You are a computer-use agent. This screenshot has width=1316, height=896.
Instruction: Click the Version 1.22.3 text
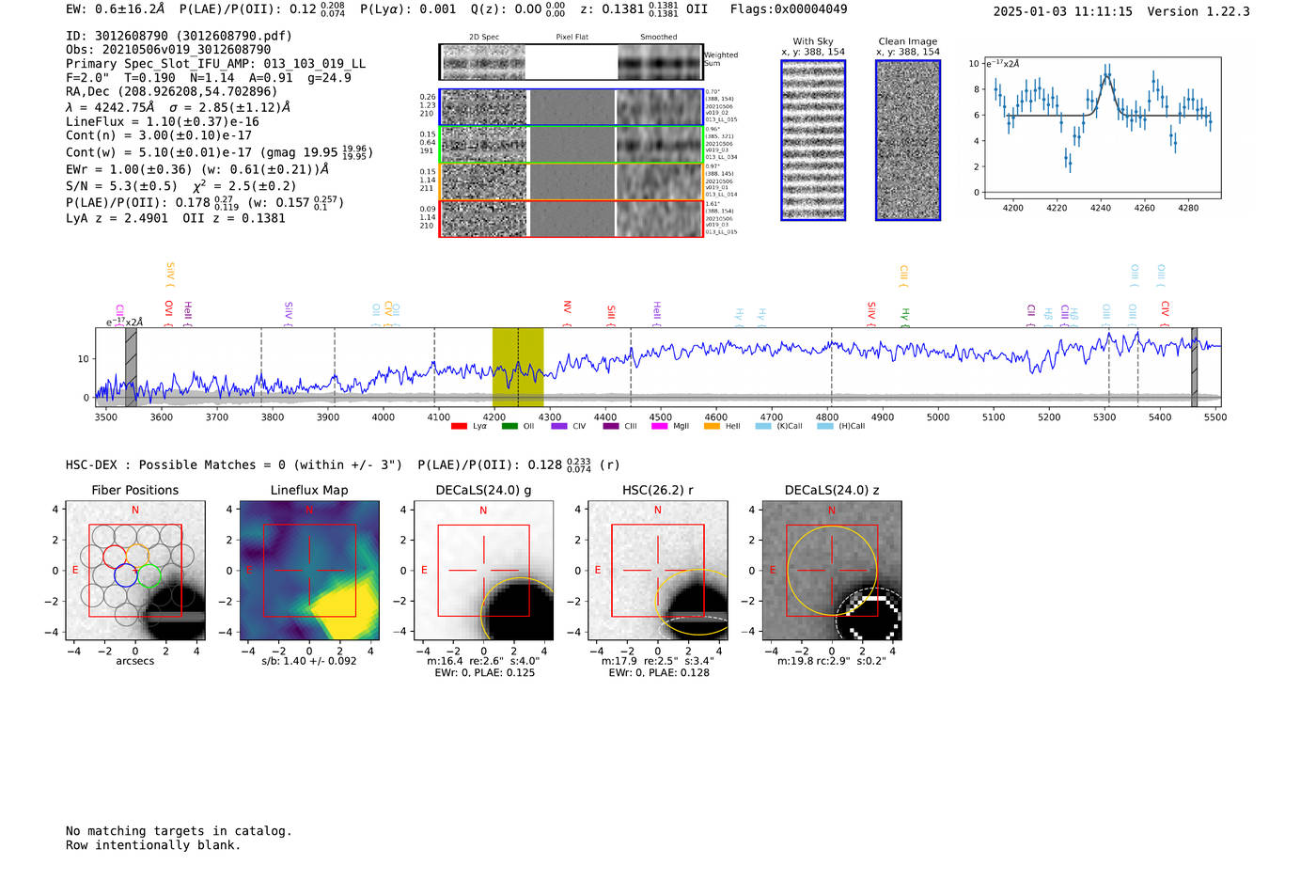click(1198, 11)
